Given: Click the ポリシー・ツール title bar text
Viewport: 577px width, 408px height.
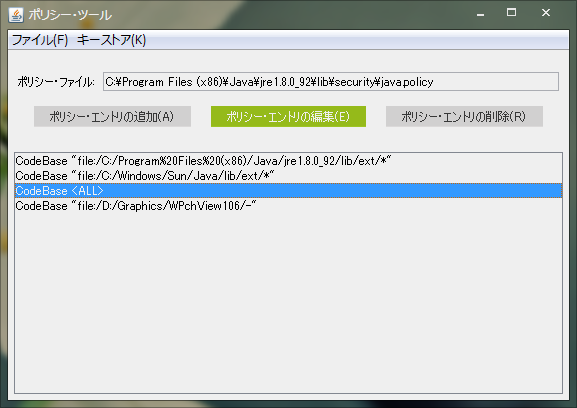Looking at the screenshot, I should [70, 15].
